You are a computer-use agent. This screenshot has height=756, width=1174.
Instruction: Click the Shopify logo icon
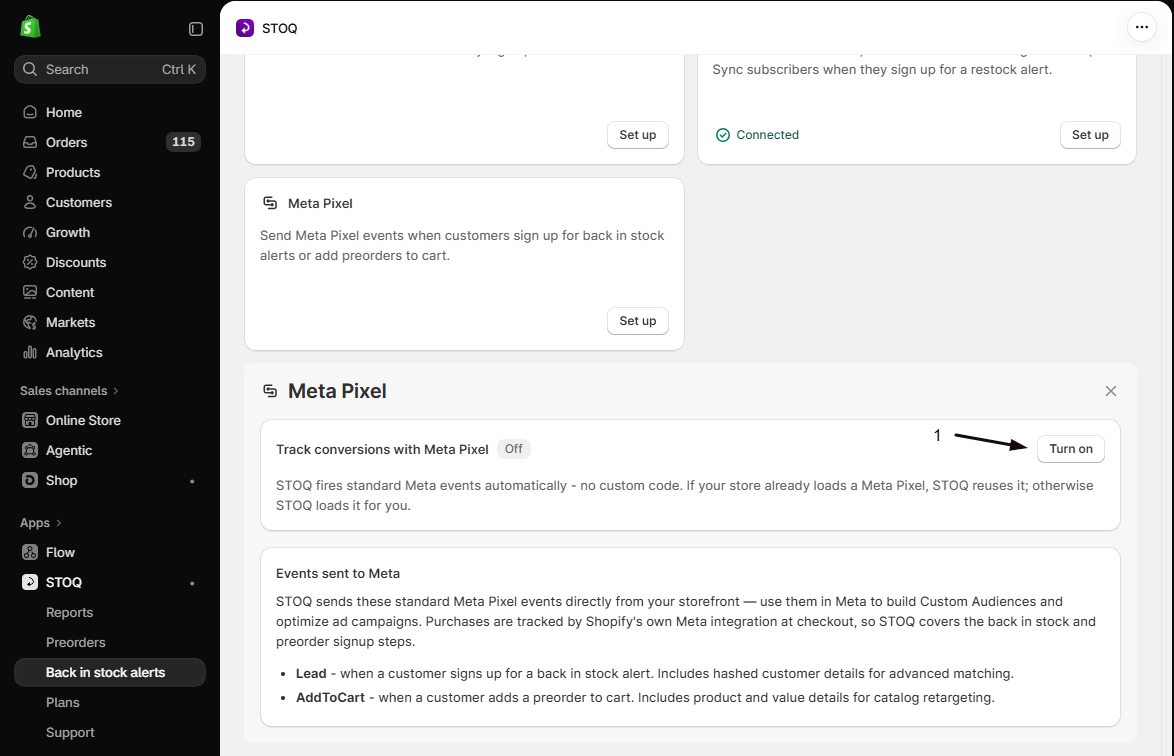click(30, 28)
